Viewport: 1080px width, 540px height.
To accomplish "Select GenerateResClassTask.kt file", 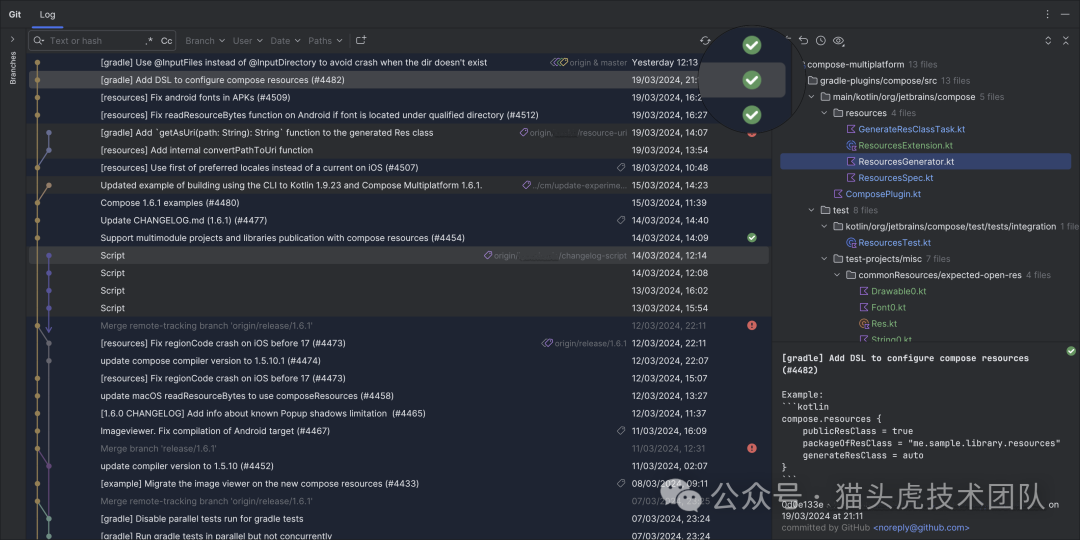I will point(911,129).
